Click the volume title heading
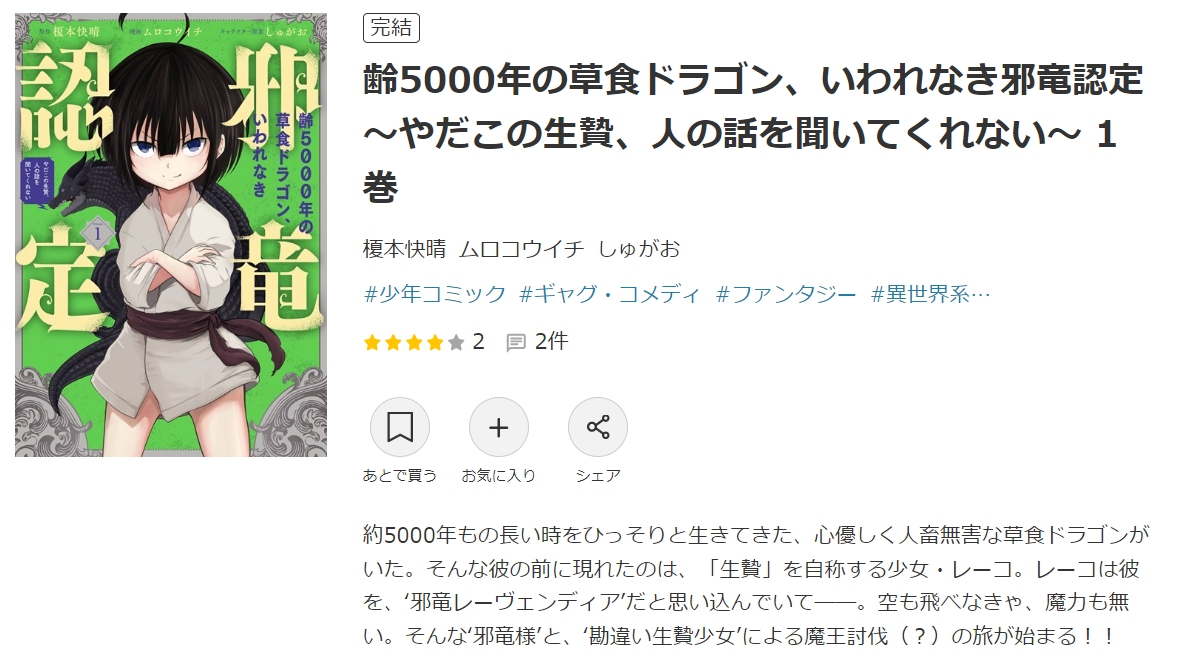The height and width of the screenshot is (667, 1187). 753,133
